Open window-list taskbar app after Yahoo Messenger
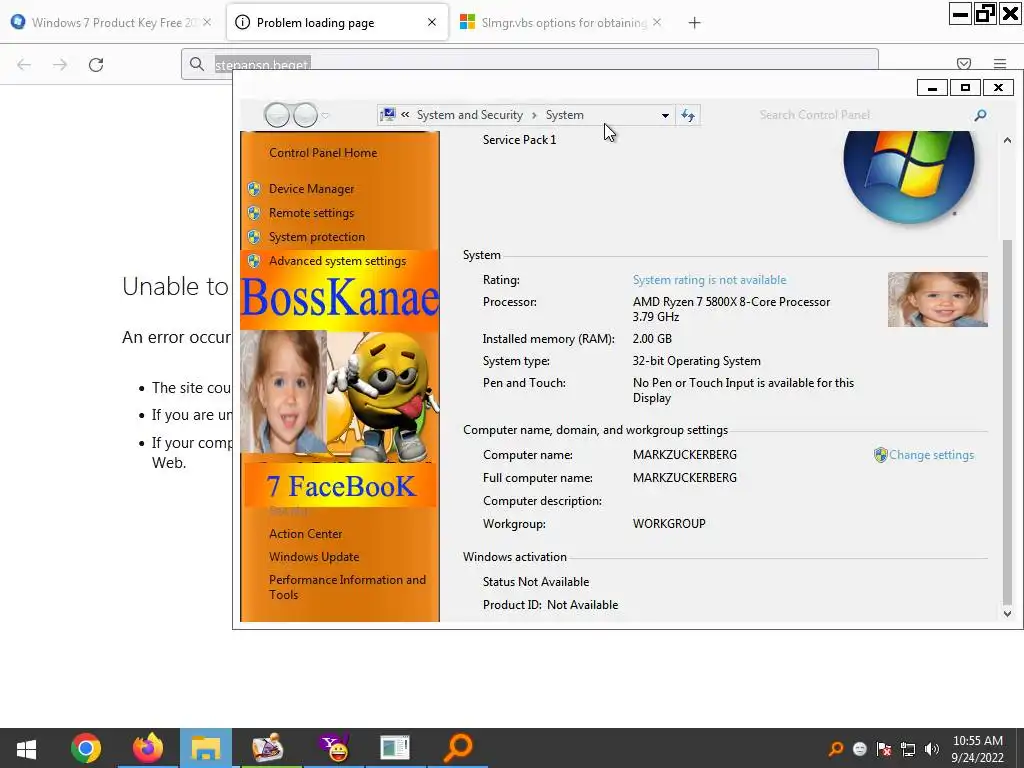1024x768 pixels. coord(395,748)
